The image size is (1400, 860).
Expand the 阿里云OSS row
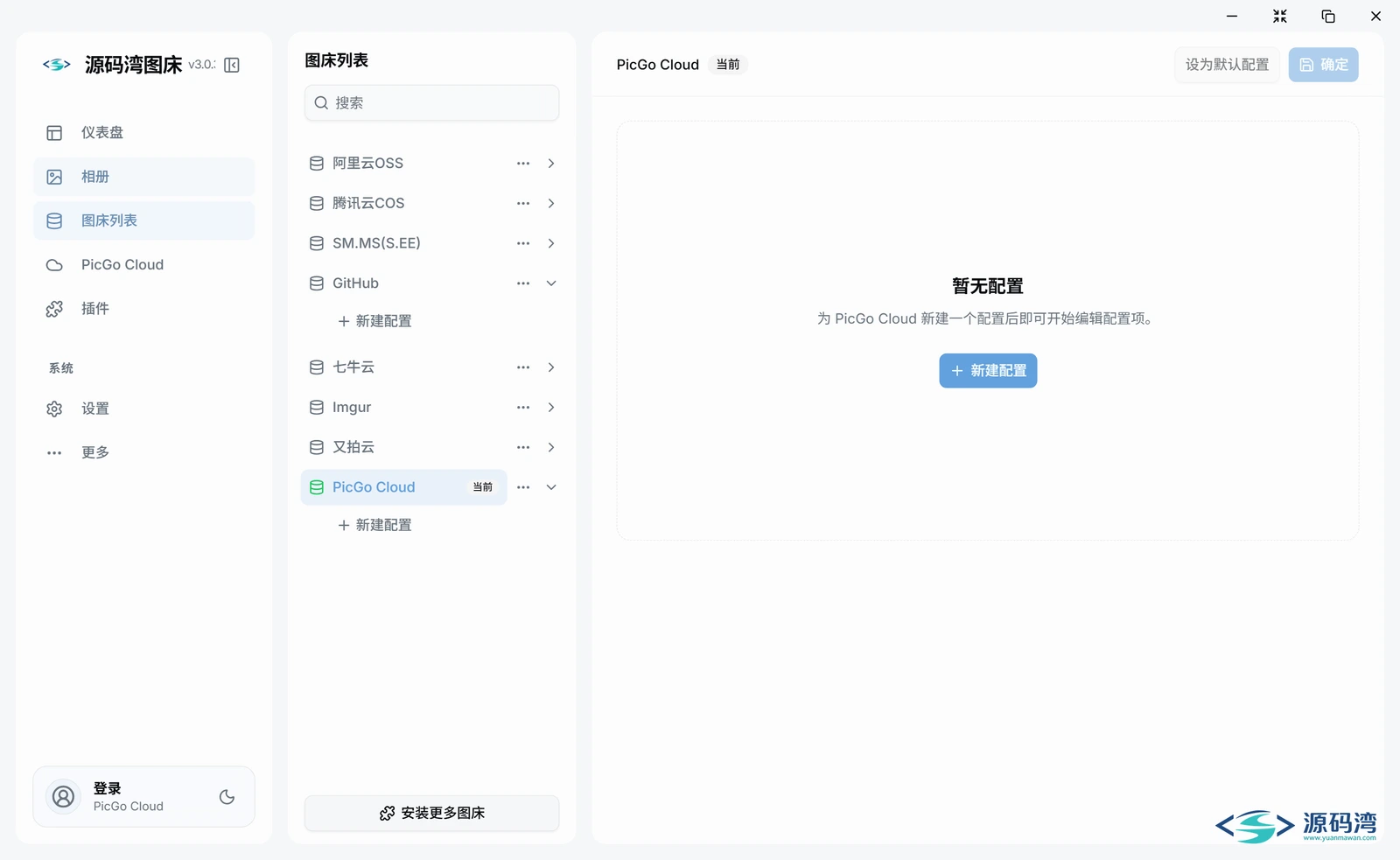551,164
